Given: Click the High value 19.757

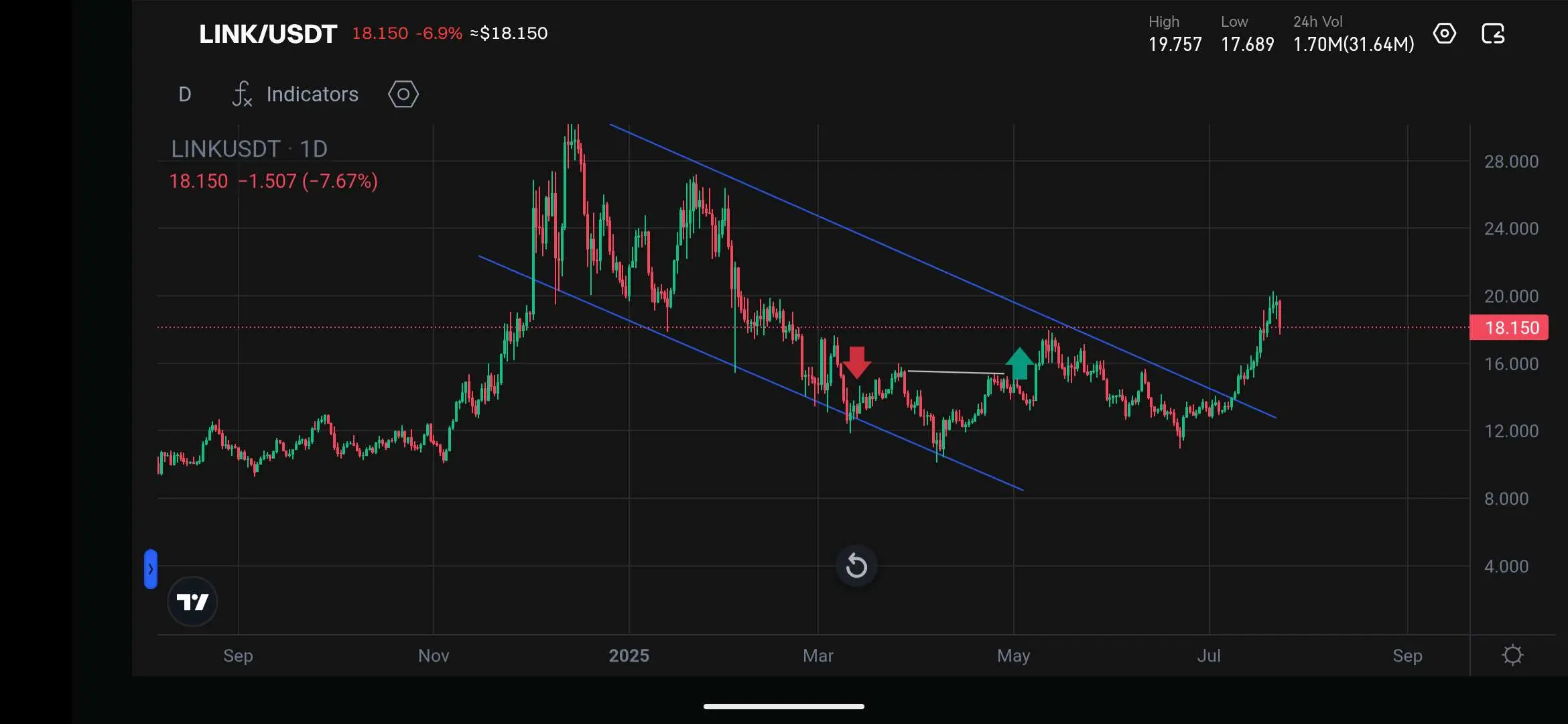Looking at the screenshot, I should pos(1175,44).
